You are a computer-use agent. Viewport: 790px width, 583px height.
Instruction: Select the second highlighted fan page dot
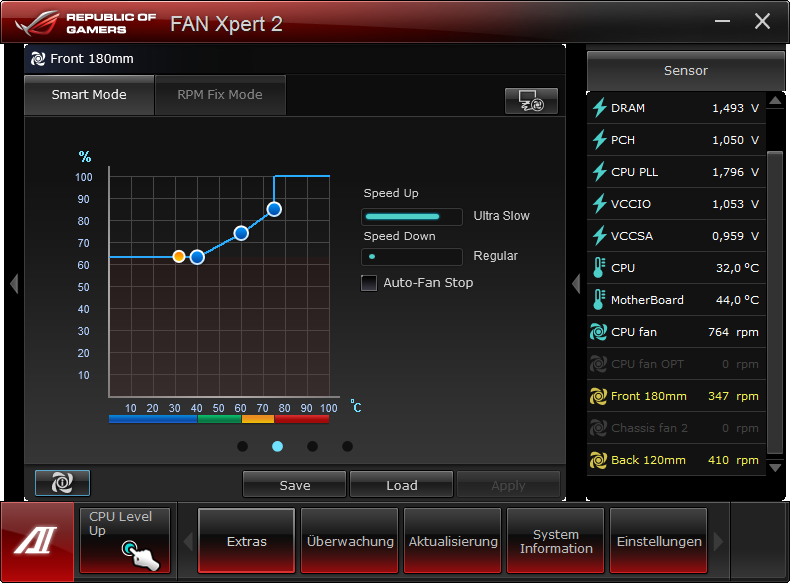click(x=277, y=446)
